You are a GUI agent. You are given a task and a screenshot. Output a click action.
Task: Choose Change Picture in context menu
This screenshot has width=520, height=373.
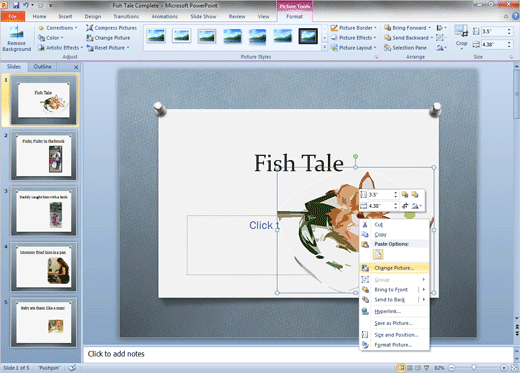click(394, 268)
